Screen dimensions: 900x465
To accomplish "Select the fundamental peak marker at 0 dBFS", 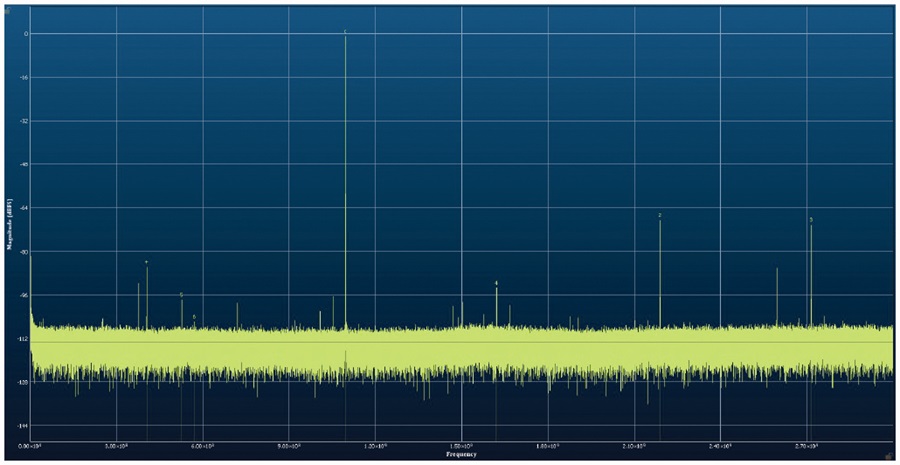I will [345, 31].
